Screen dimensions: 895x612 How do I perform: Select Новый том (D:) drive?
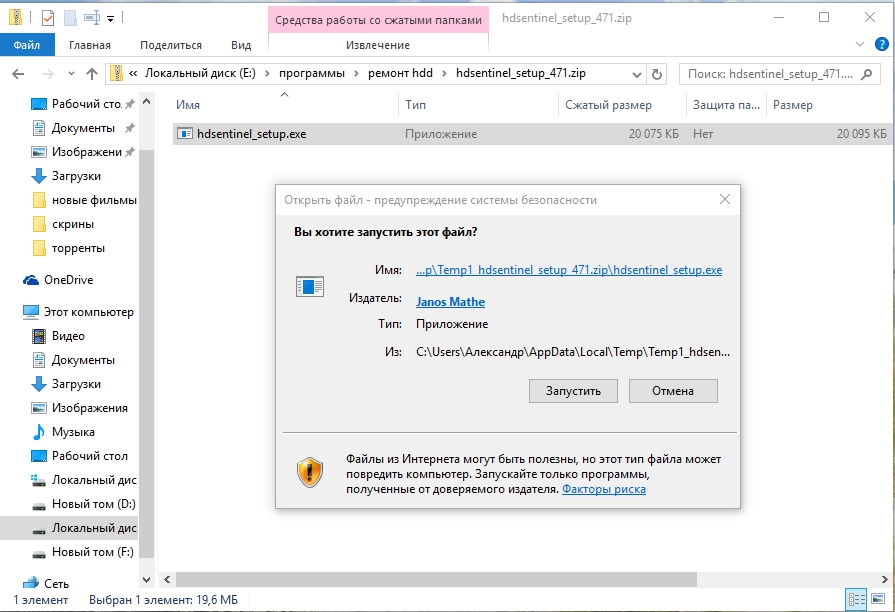93,504
